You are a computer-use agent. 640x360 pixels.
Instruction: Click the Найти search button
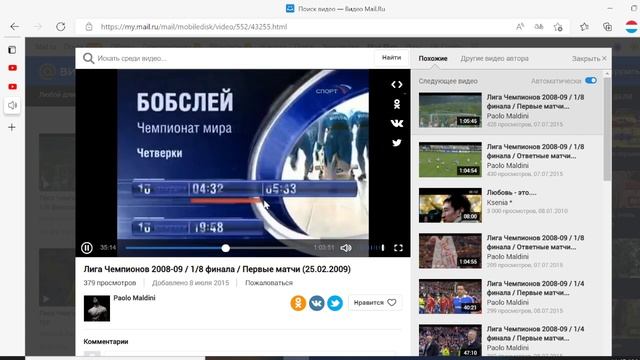[x=391, y=58]
